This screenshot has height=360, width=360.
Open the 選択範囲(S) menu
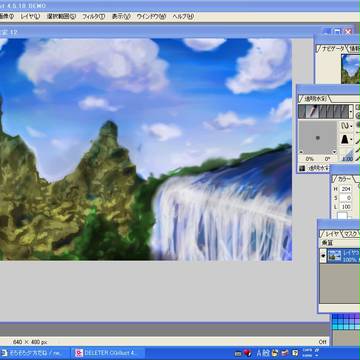[61, 16]
